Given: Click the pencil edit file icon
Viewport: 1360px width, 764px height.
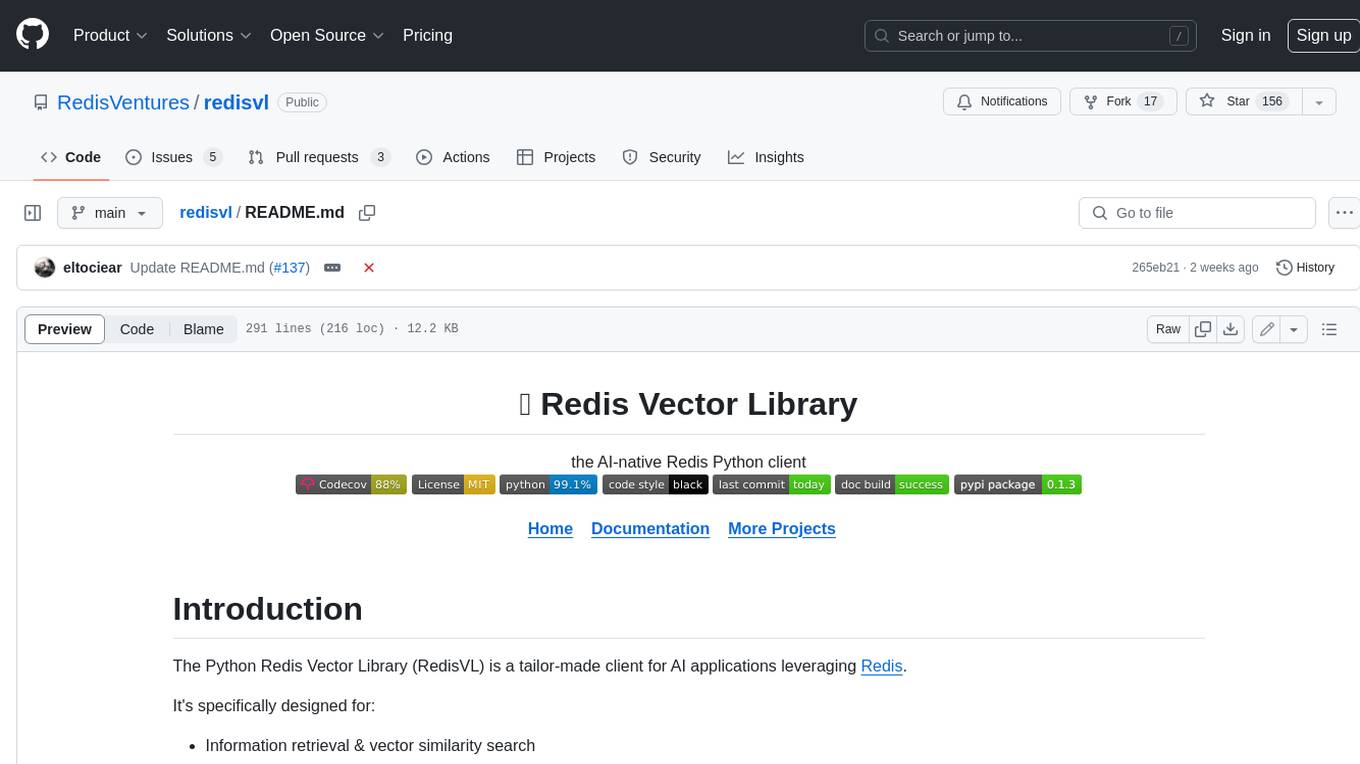Looking at the screenshot, I should 1267,329.
